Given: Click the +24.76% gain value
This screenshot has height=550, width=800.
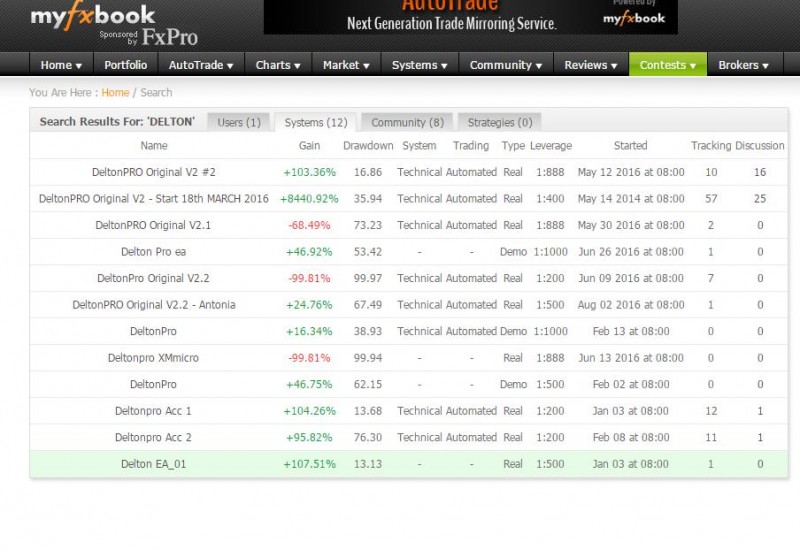Looking at the screenshot, I should point(309,305).
